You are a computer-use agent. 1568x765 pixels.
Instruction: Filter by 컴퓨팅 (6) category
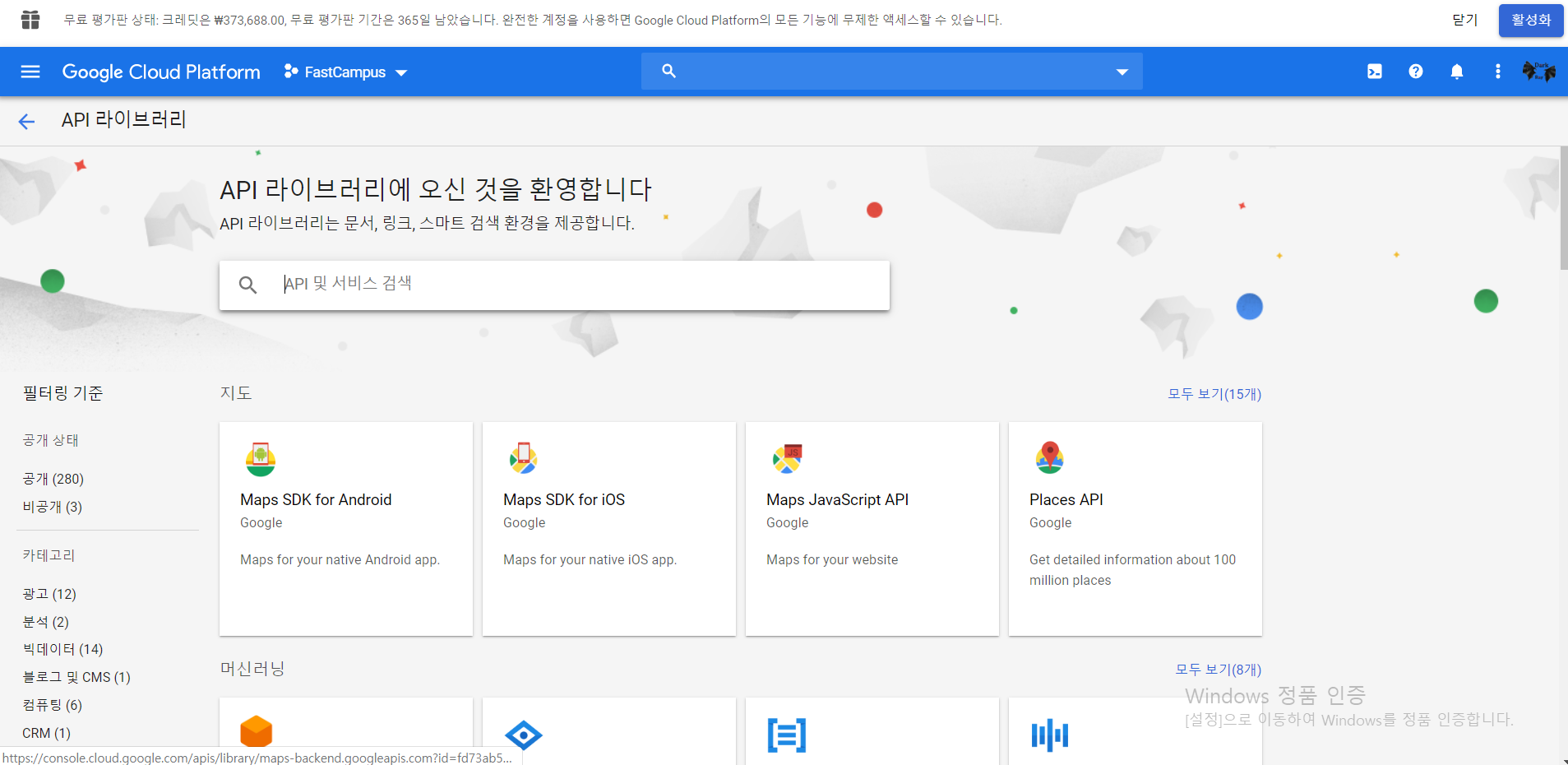pyautogui.click(x=53, y=705)
